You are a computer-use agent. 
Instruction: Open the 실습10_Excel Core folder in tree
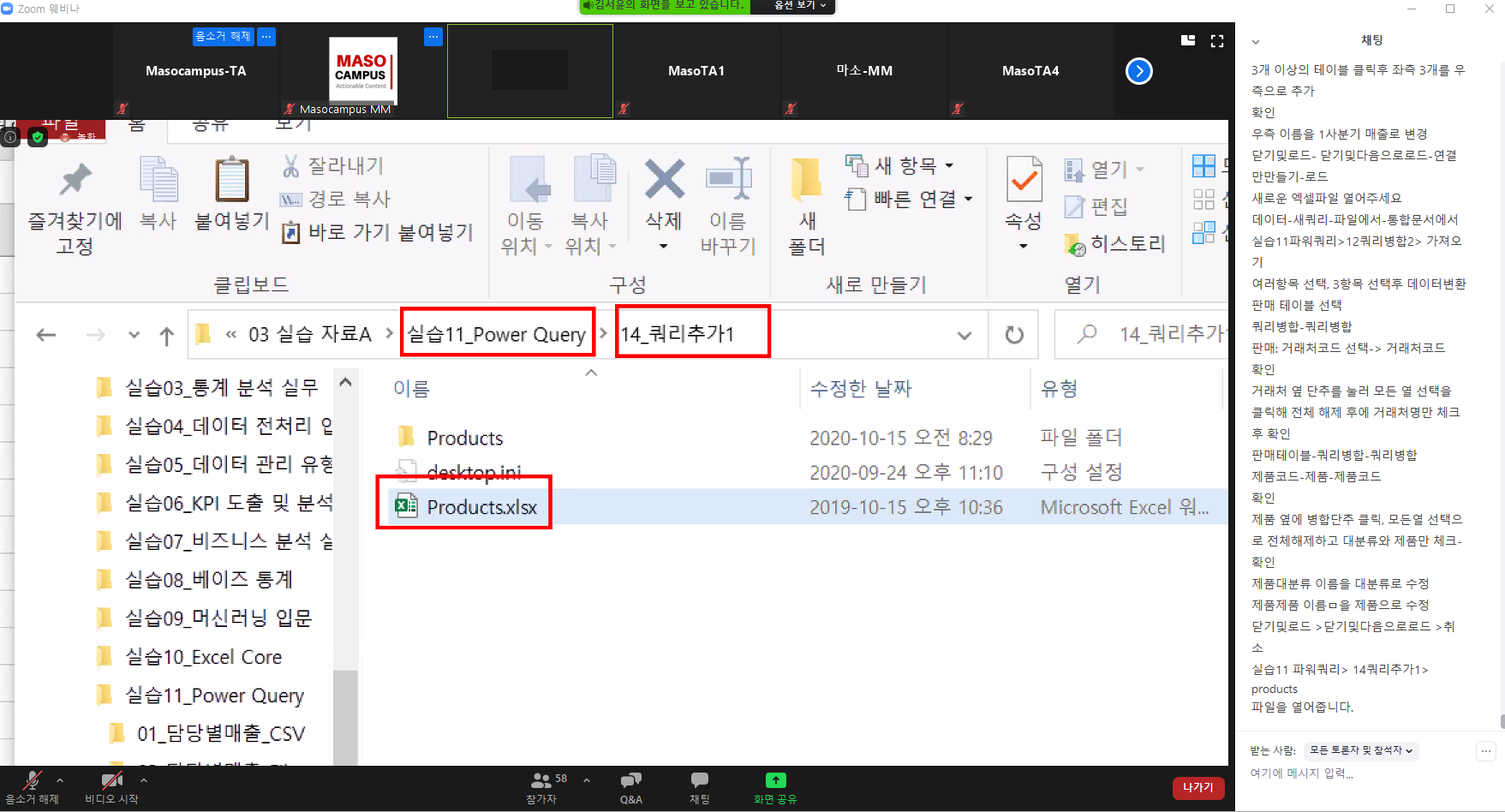click(203, 657)
